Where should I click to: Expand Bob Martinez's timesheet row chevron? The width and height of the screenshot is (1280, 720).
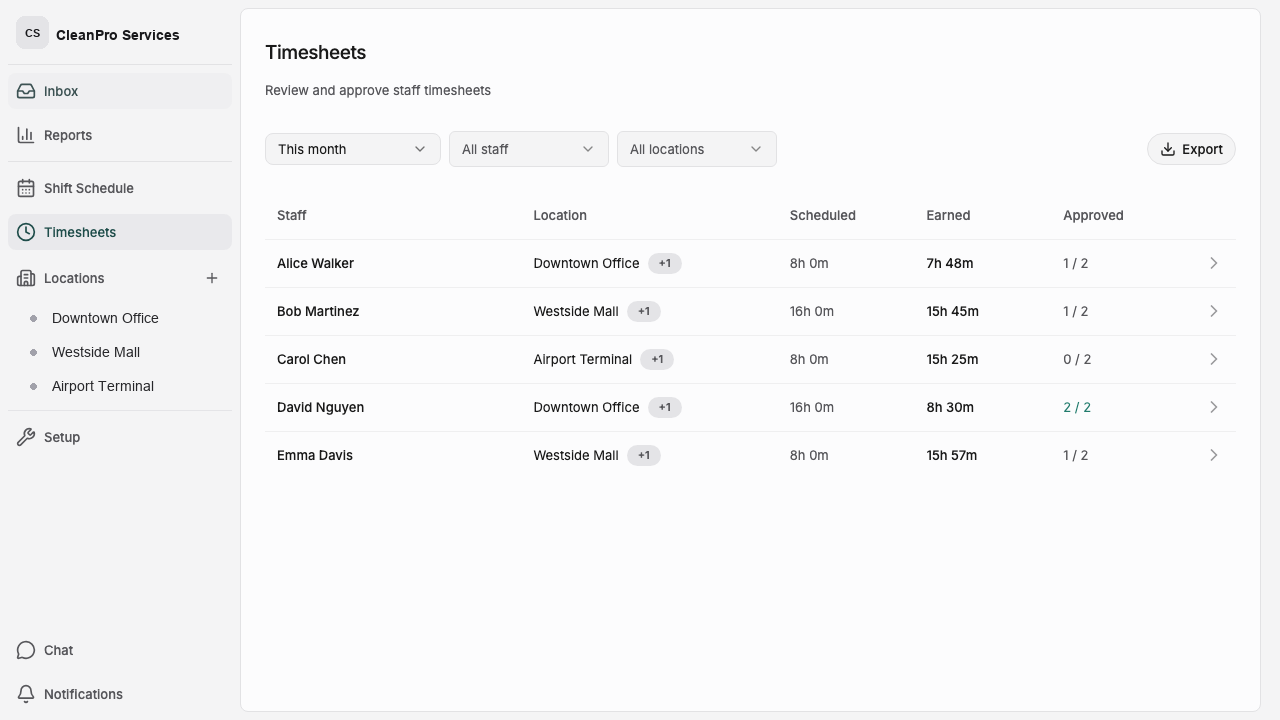1214,311
